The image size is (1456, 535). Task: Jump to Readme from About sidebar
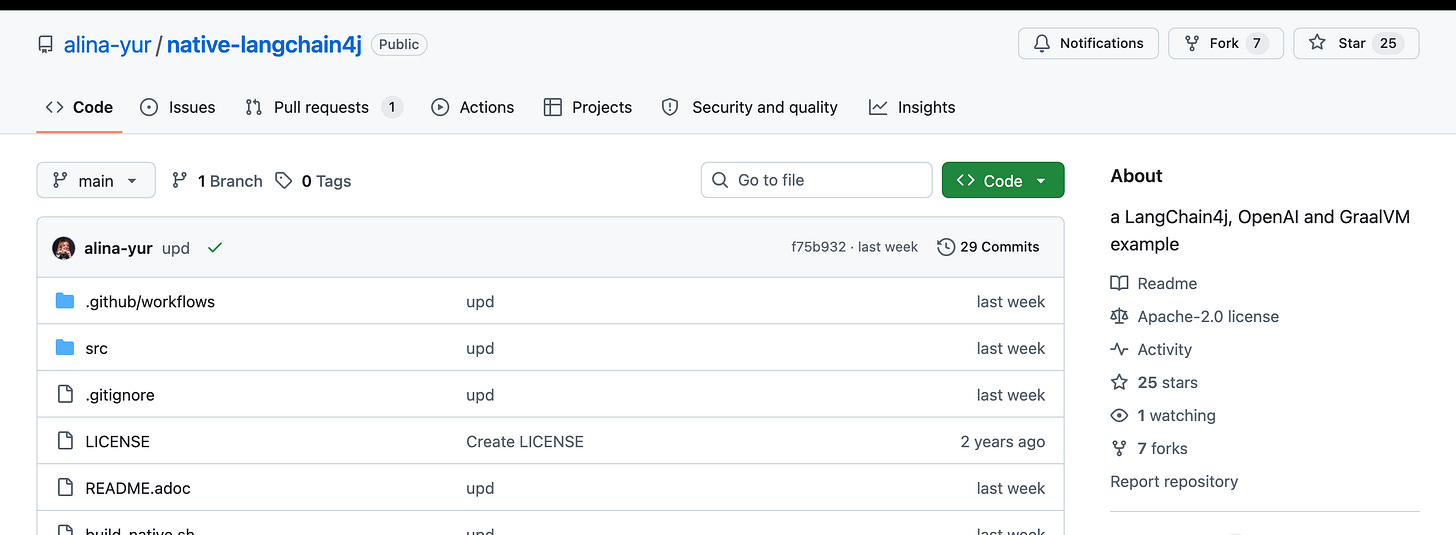[1154, 284]
